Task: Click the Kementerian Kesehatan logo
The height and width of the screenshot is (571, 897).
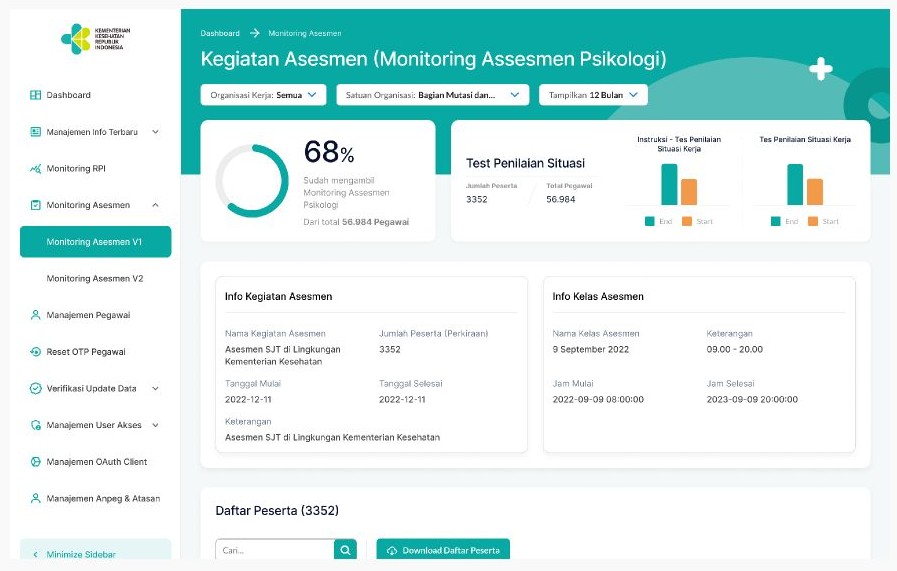Action: [96, 39]
